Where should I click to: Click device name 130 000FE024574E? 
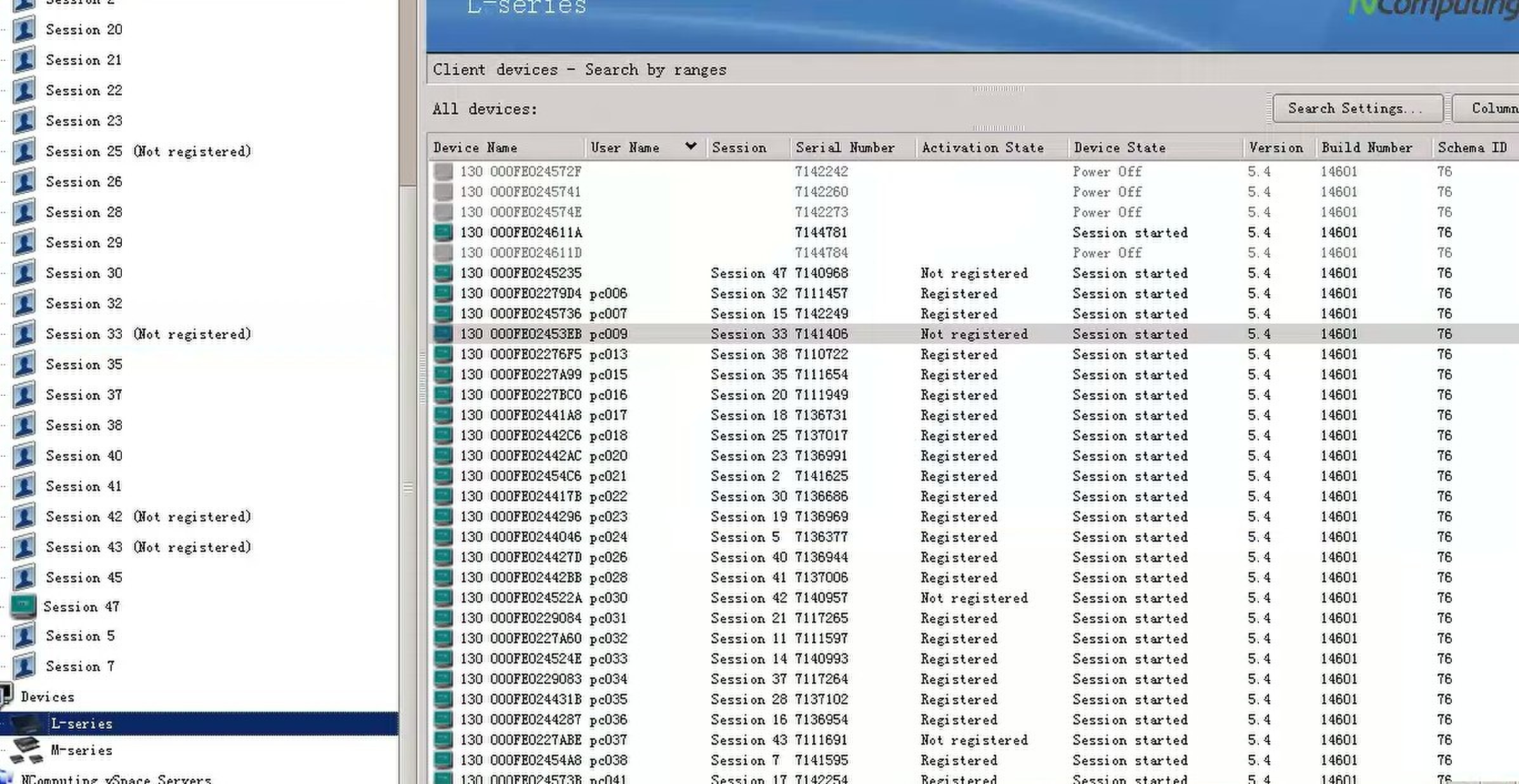[521, 212]
